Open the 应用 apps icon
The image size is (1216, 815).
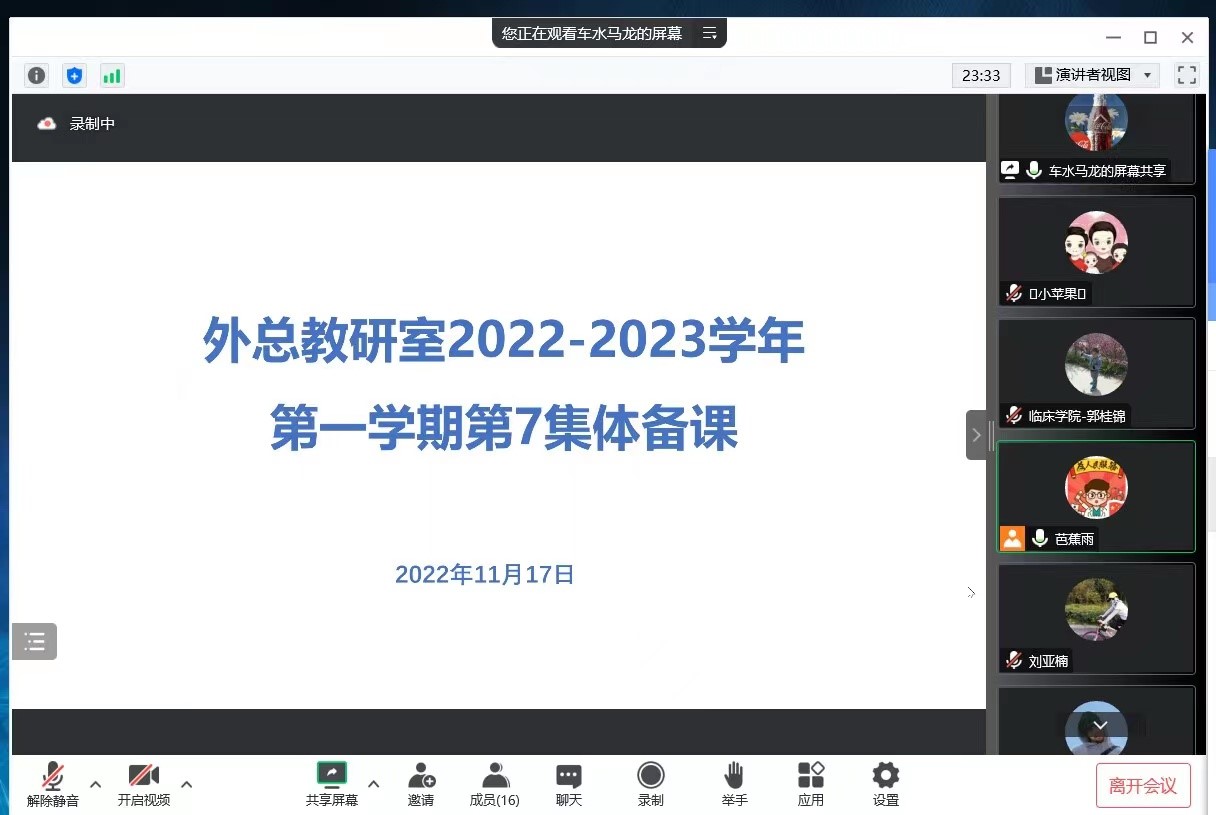(810, 783)
